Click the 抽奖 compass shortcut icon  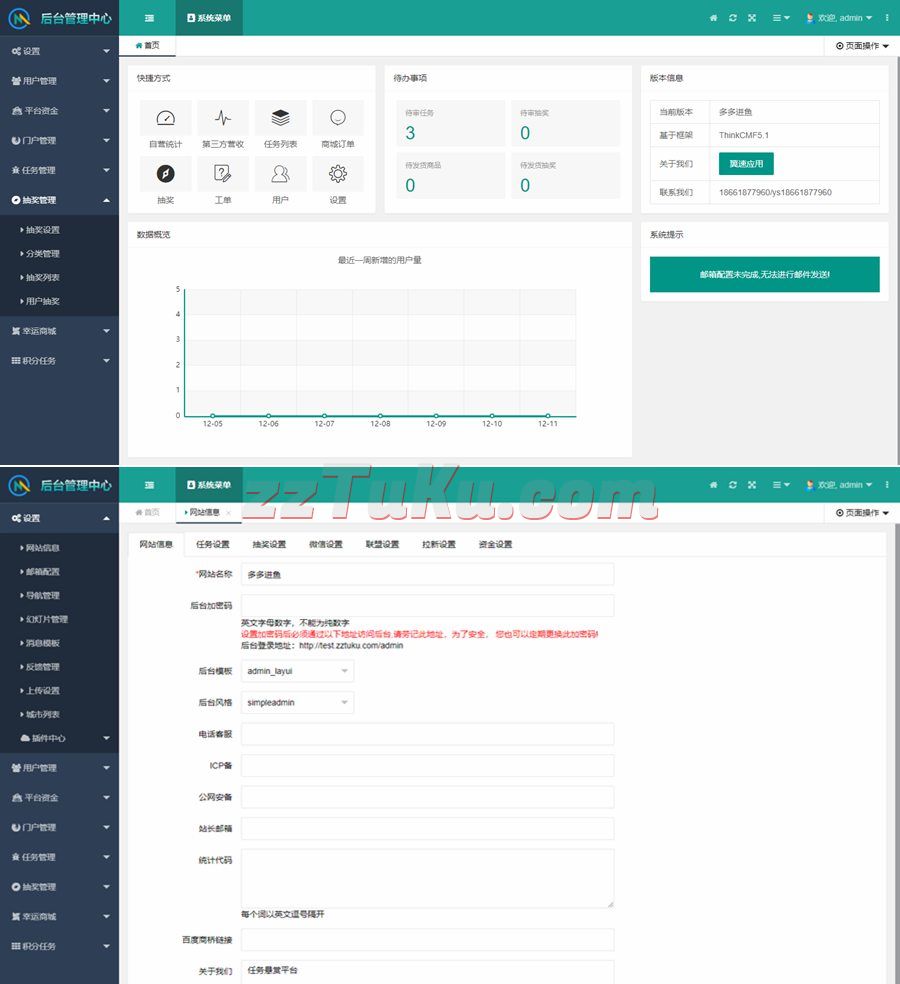[166, 175]
